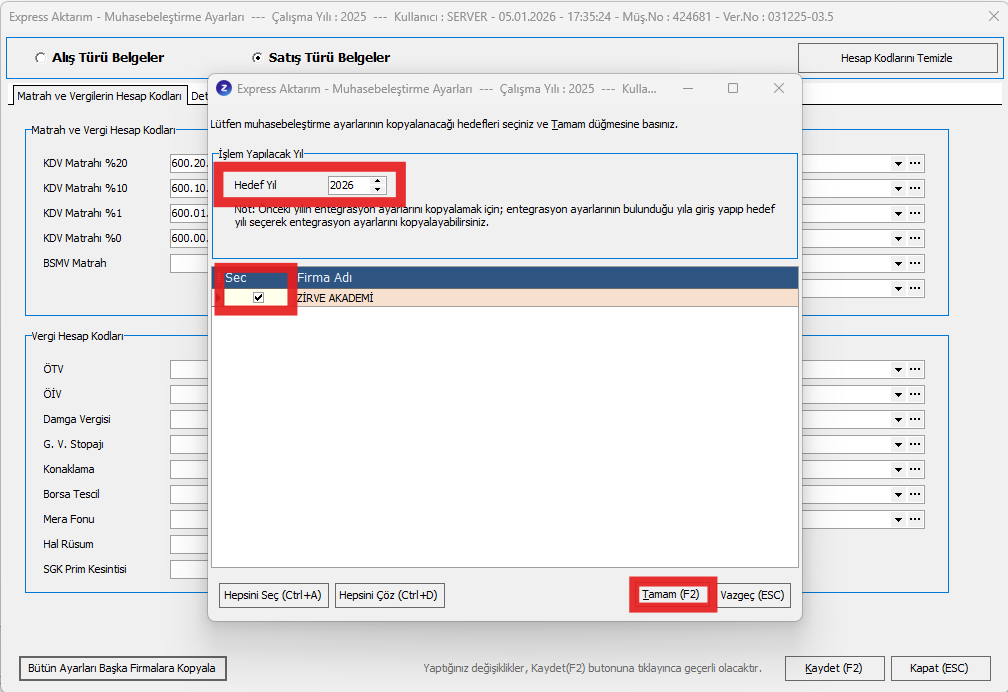Click the ellipsis browse icon on Borsa Tescil row
The height and width of the screenshot is (692, 1008).
click(915, 495)
